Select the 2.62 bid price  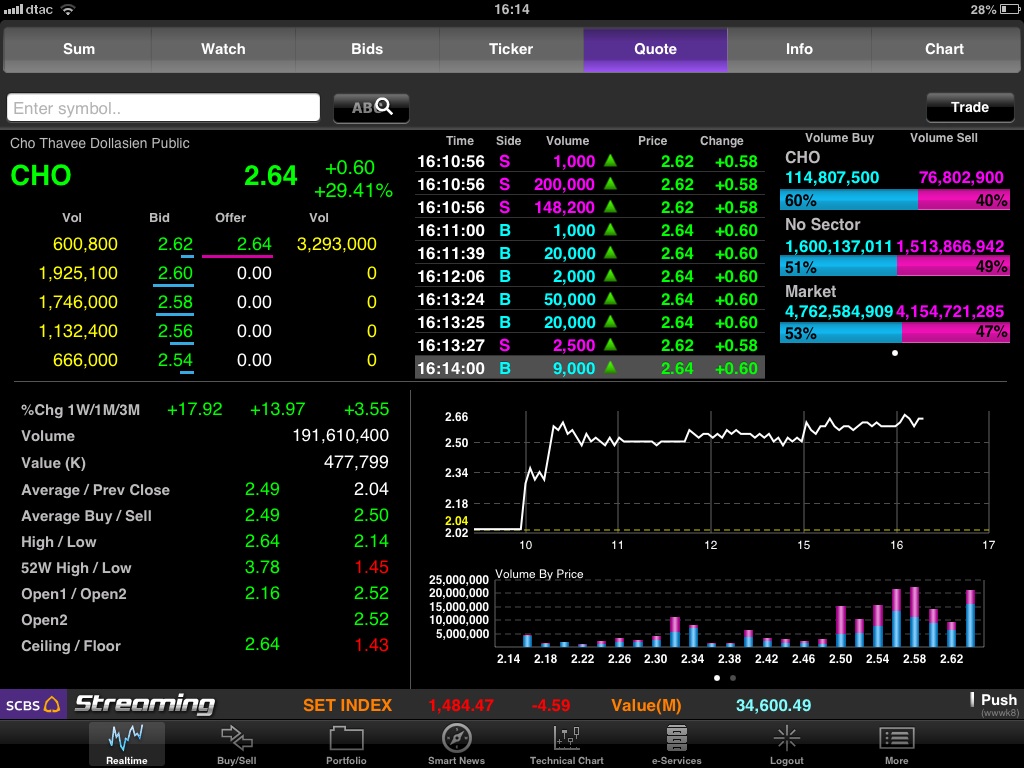coord(175,244)
